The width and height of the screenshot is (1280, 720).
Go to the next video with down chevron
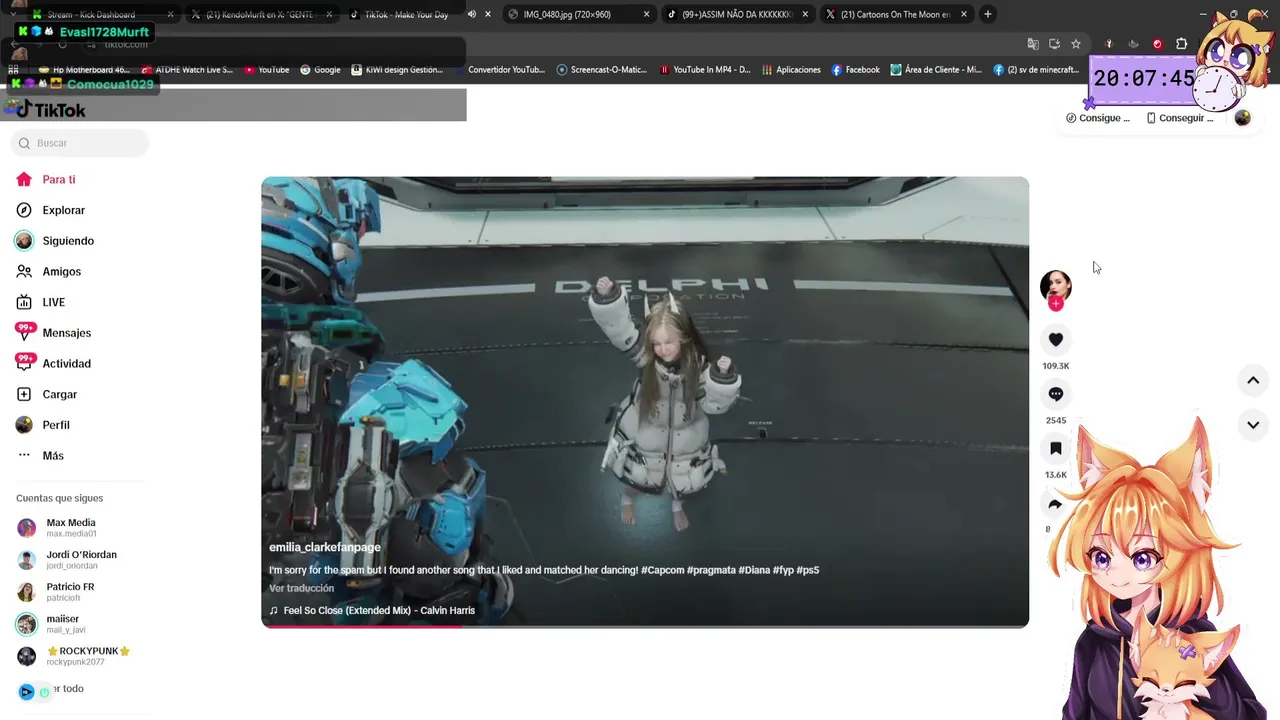point(1252,425)
